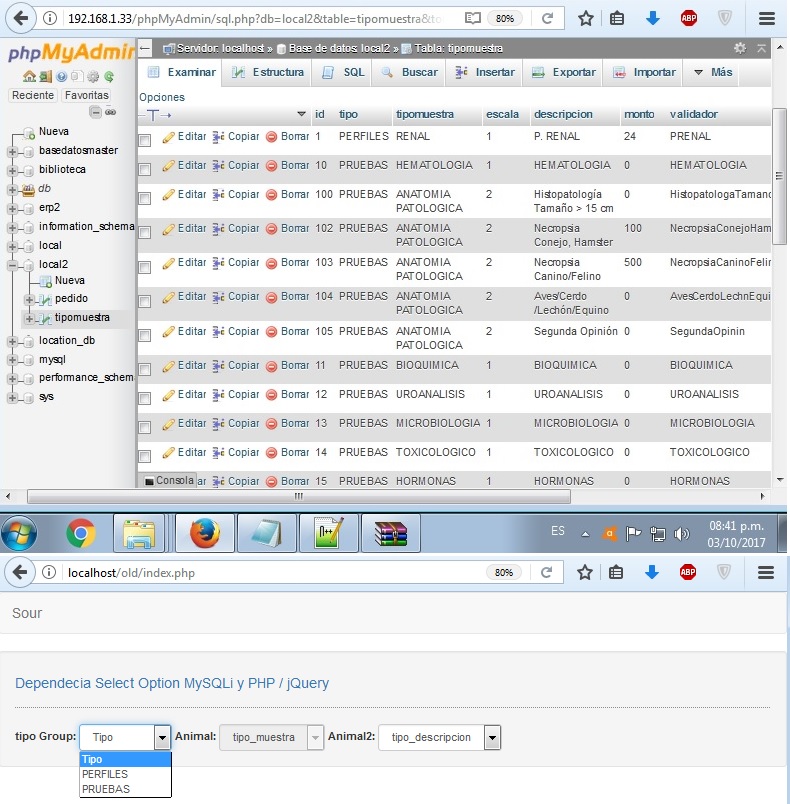This screenshot has height=804, width=790.
Task: Click the downloads arrow icon in top browser
Action: click(x=653, y=18)
